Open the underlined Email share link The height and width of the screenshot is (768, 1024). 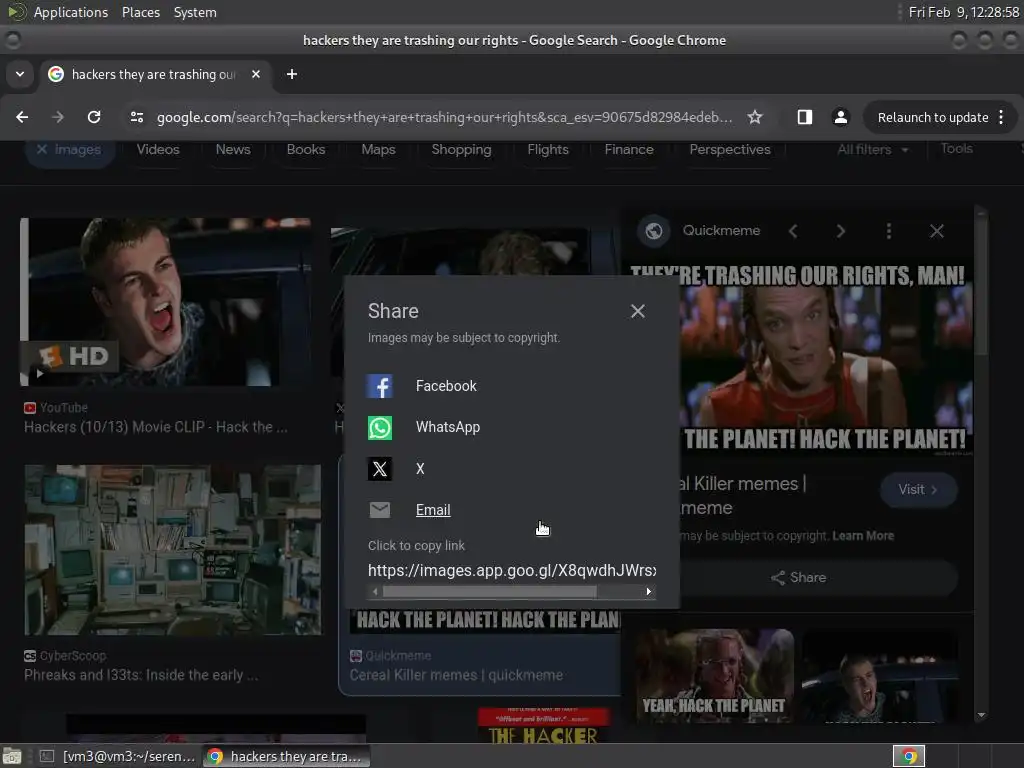point(433,510)
